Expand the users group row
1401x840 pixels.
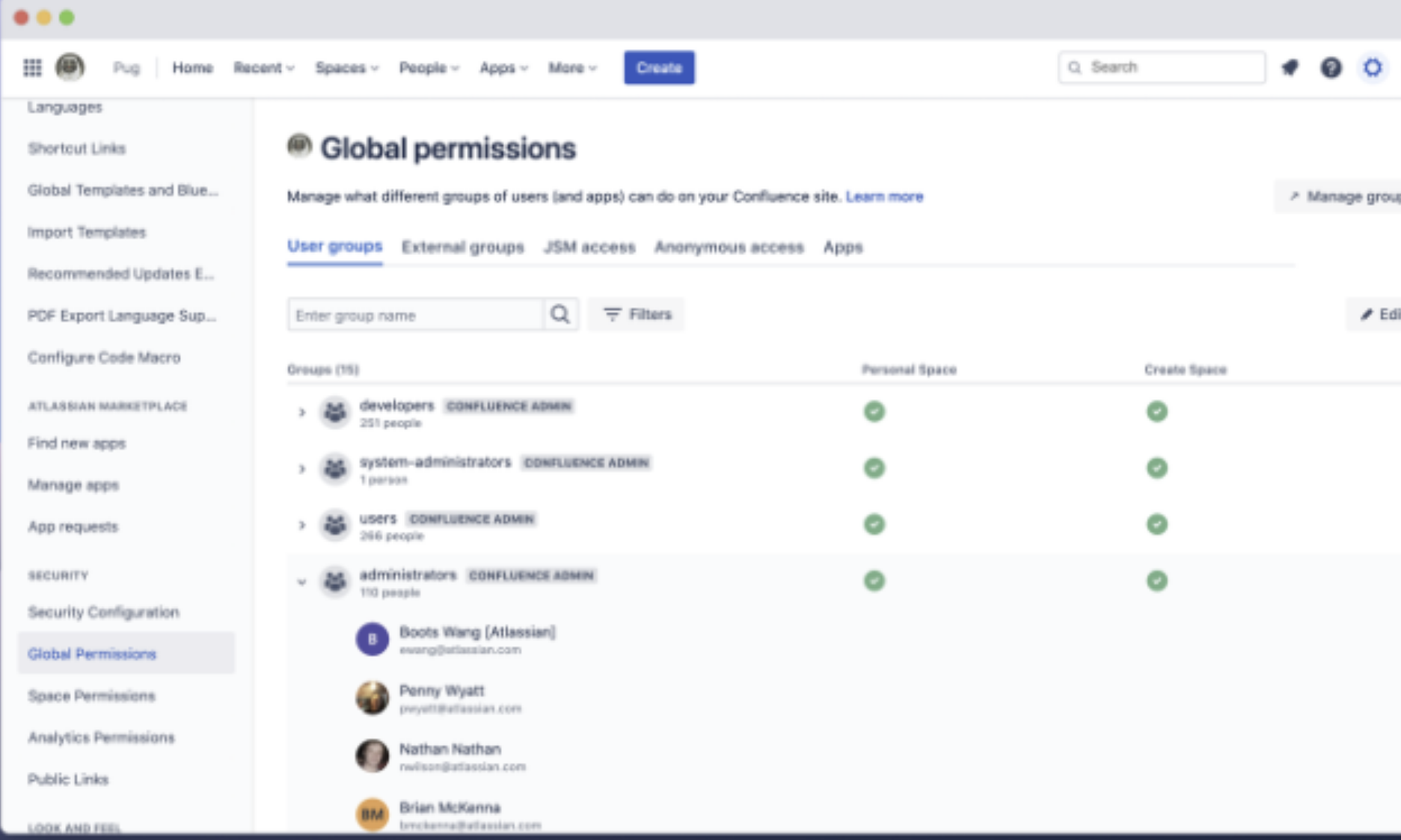coord(301,525)
